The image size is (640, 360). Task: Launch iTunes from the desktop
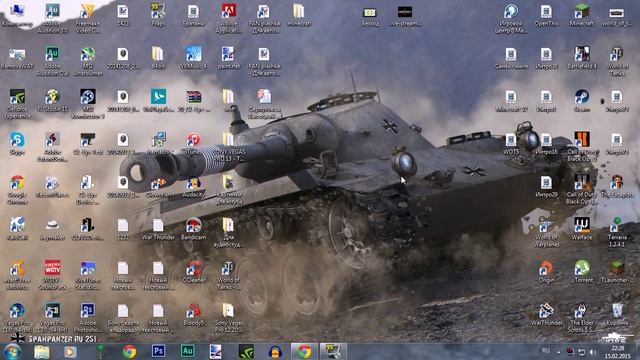[193, 144]
